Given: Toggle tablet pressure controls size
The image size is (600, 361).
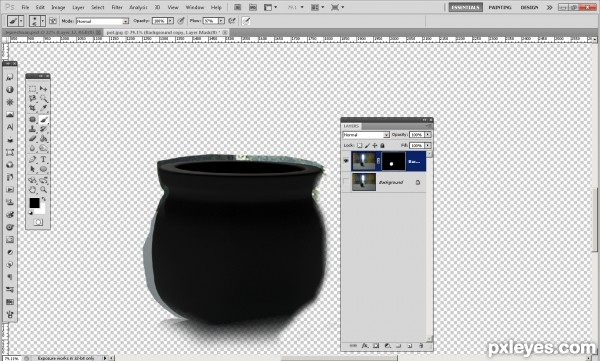Looking at the screenshot, I should (x=246, y=21).
